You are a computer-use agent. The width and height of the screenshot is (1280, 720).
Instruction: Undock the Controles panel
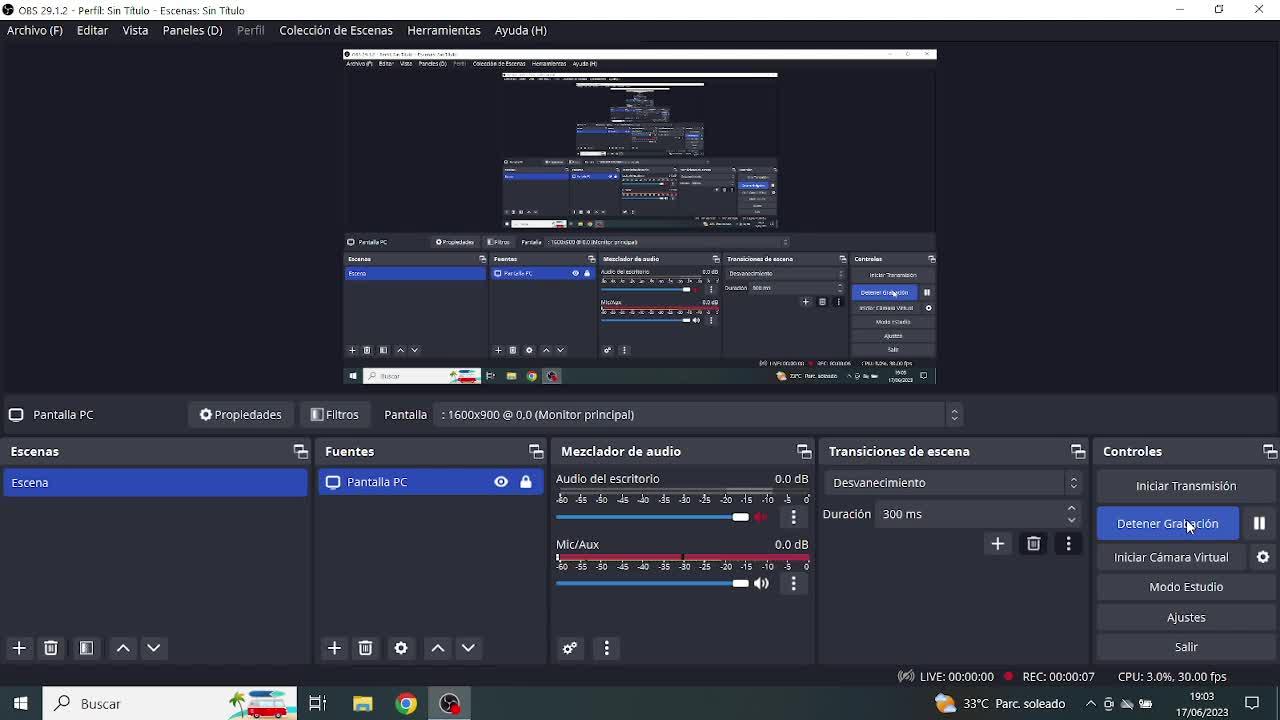[1270, 452]
